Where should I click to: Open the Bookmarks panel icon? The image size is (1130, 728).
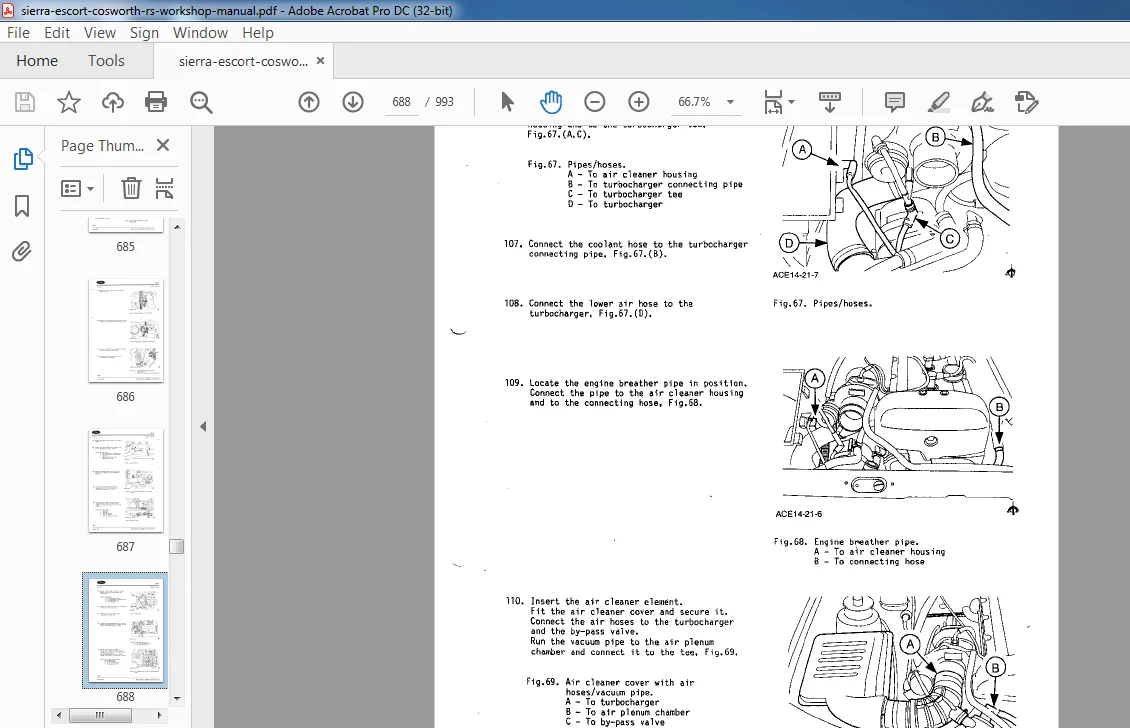pos(22,206)
